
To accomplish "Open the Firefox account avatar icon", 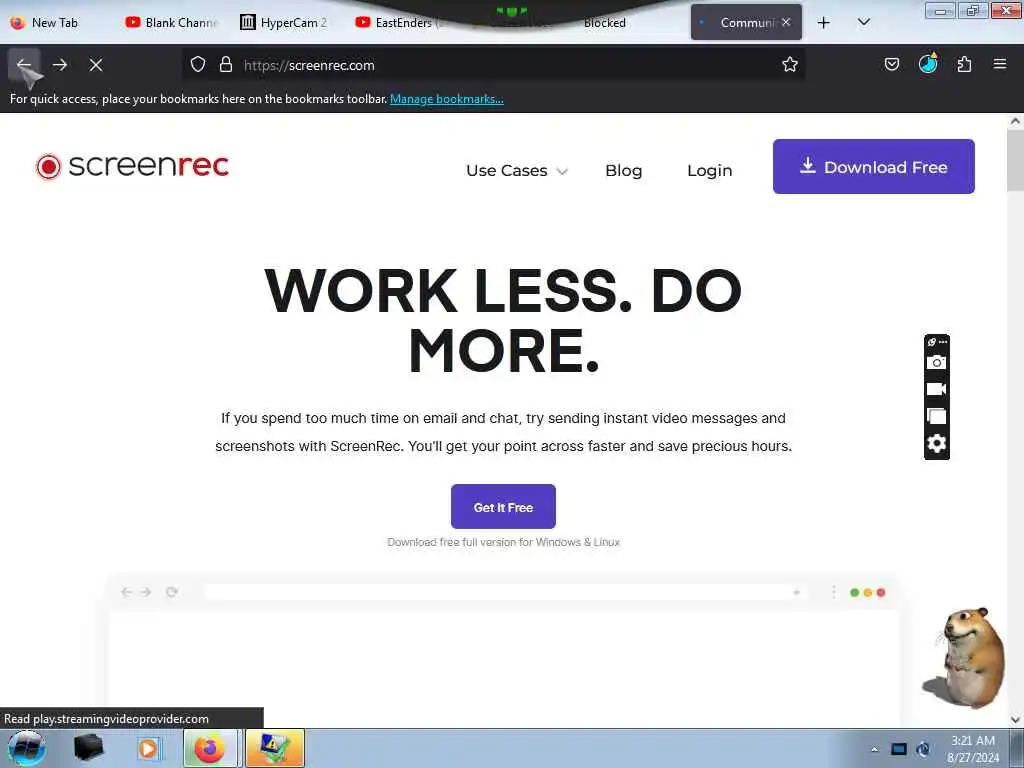I will (927, 64).
